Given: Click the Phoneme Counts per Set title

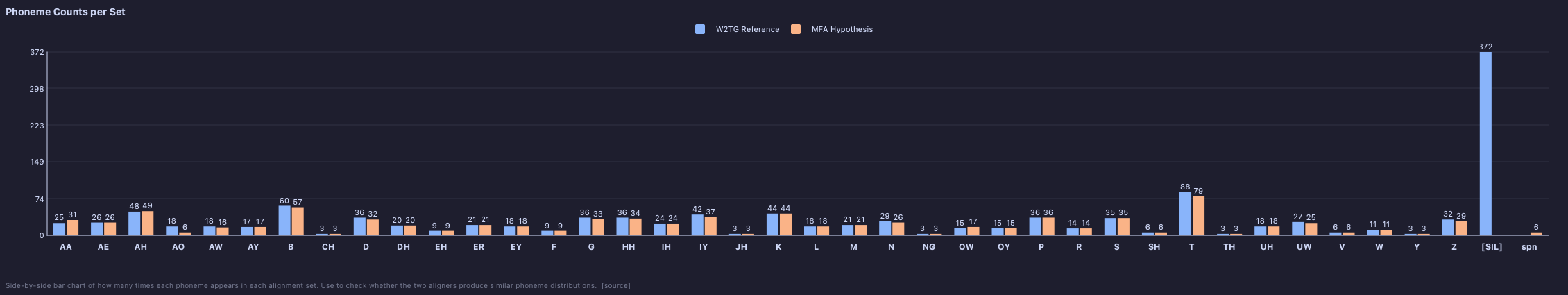Looking at the screenshot, I should pos(65,12).
